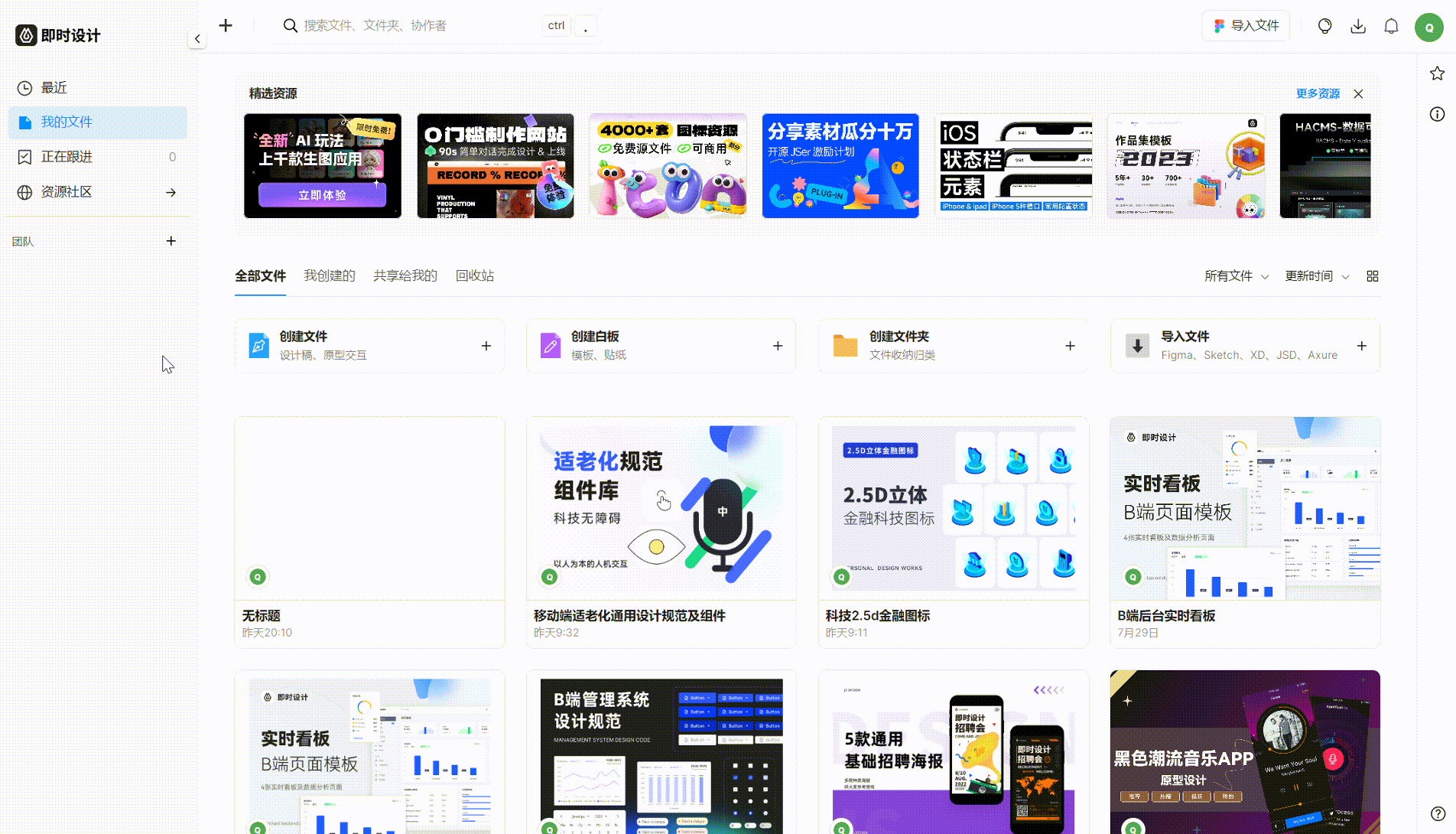Viewport: 1456px width, 834px height.
Task: Click the info circle icon on right edge
Action: 1437,114
